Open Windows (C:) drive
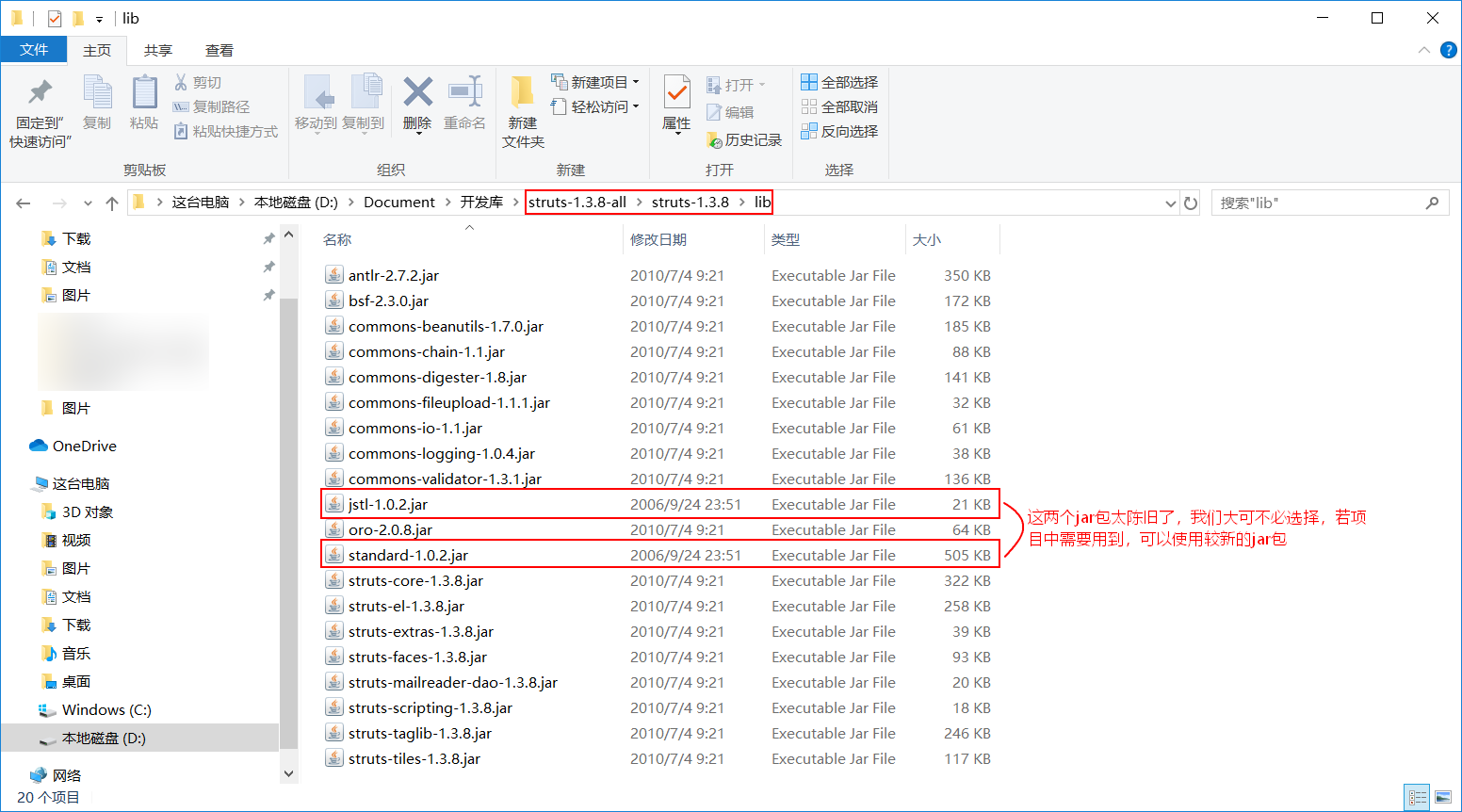1462x812 pixels. tap(95, 710)
